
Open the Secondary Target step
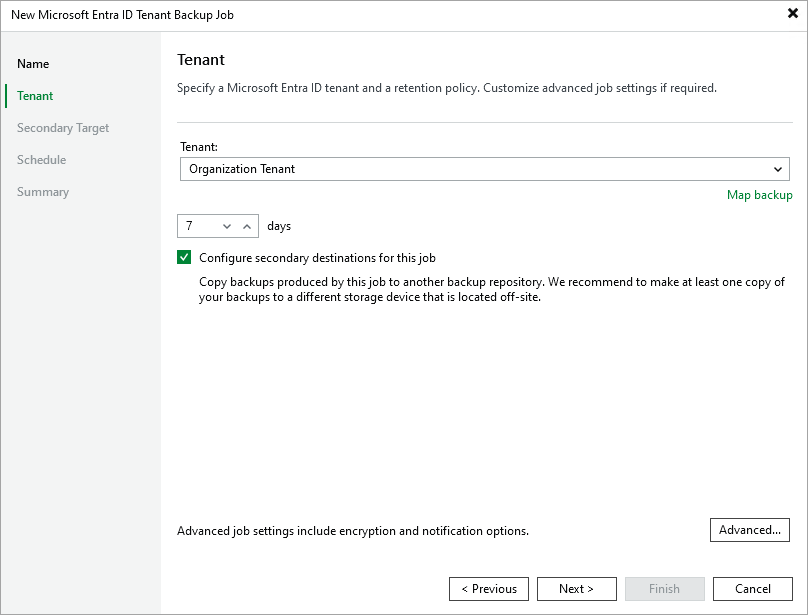63,127
